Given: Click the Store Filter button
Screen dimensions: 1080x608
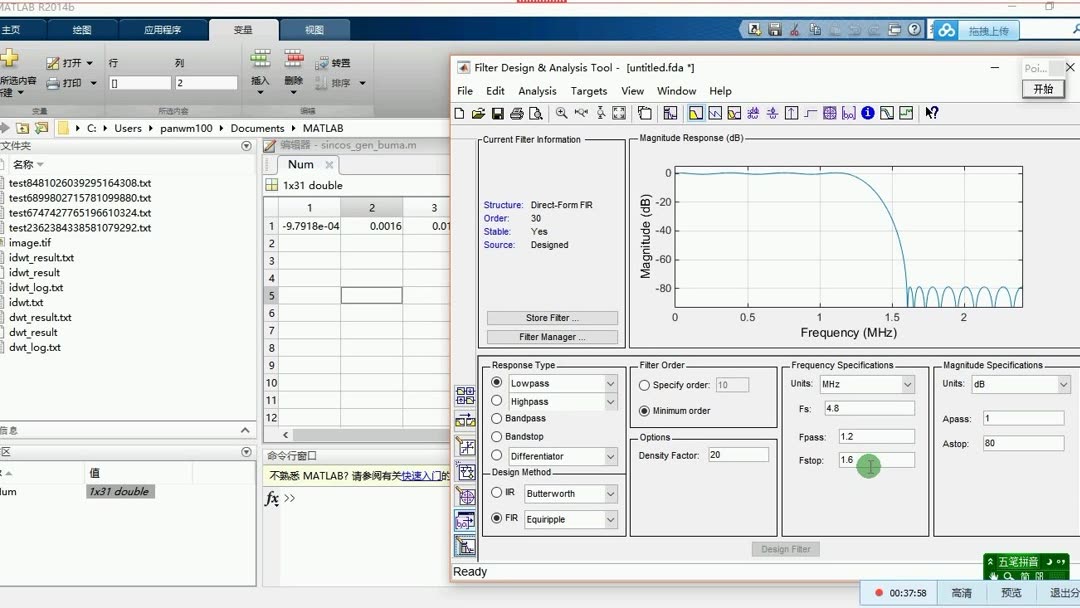Looking at the screenshot, I should tap(552, 318).
